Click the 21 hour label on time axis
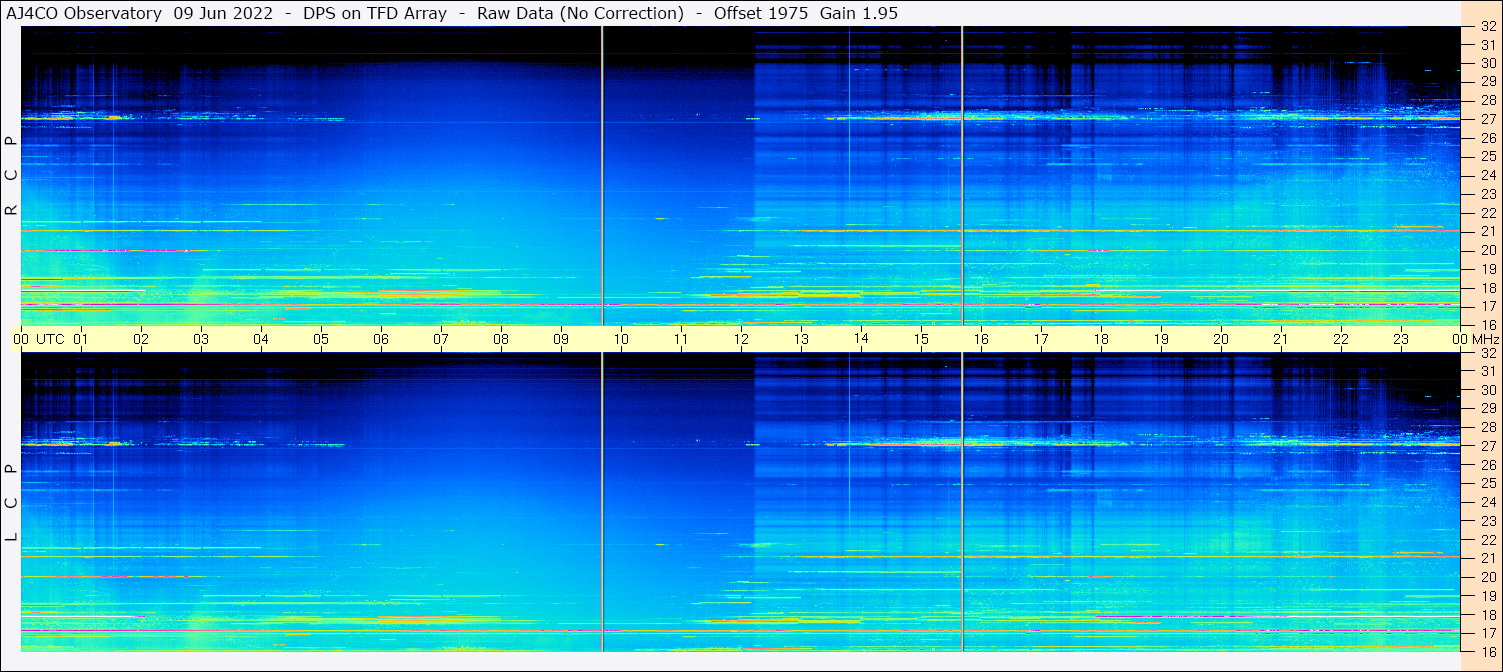The width and height of the screenshot is (1503, 672). pos(1281,339)
